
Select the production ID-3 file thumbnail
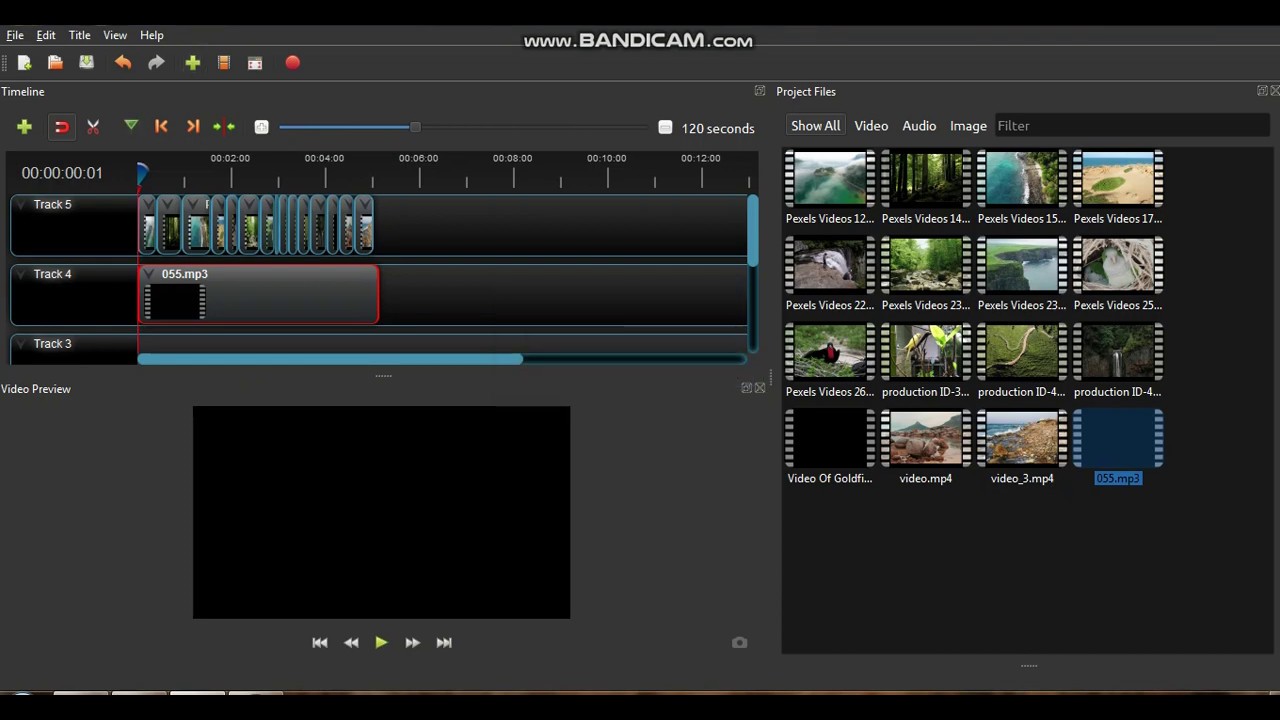pyautogui.click(x=926, y=352)
